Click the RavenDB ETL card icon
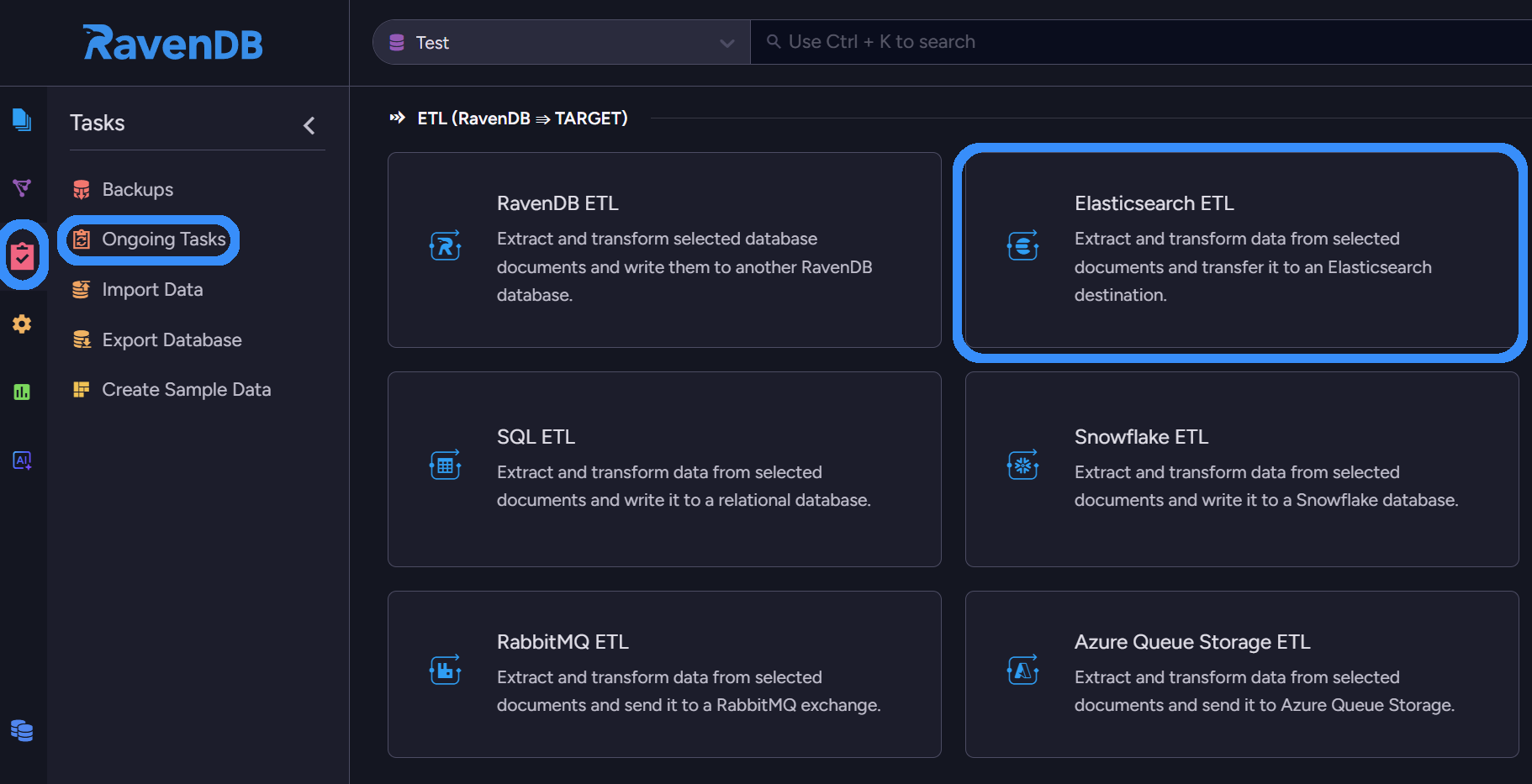Viewport: 1532px width, 784px height. pyautogui.click(x=445, y=245)
